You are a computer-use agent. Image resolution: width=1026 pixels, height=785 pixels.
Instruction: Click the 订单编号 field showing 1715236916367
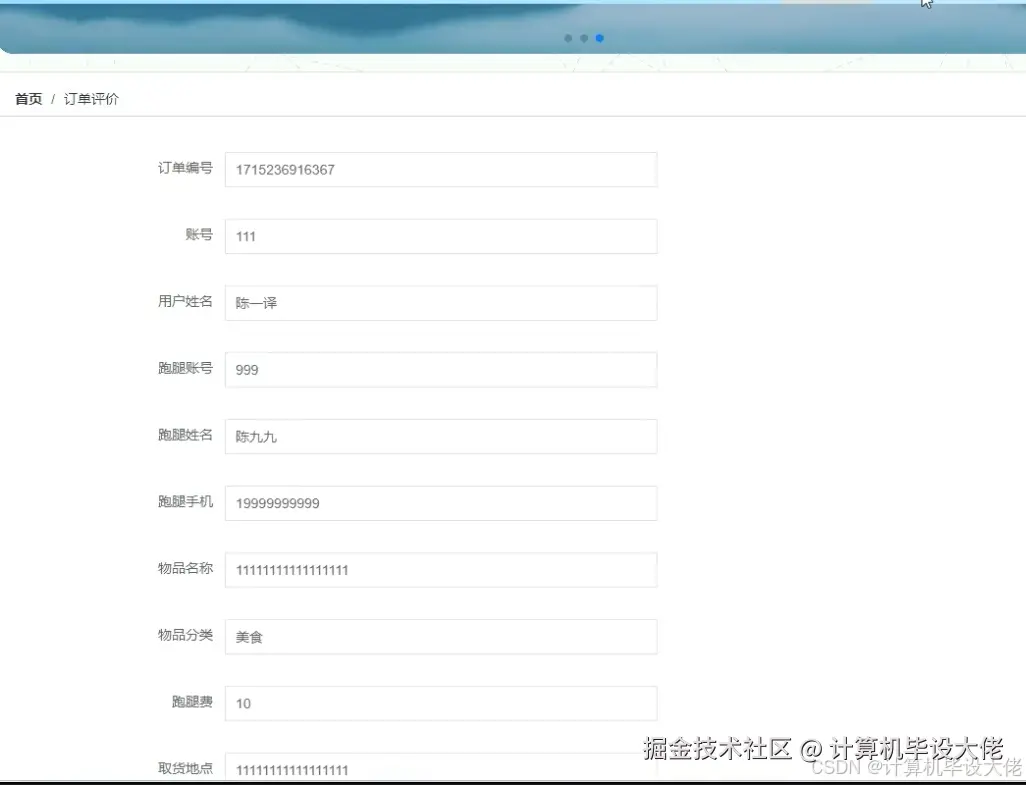pyautogui.click(x=440, y=169)
